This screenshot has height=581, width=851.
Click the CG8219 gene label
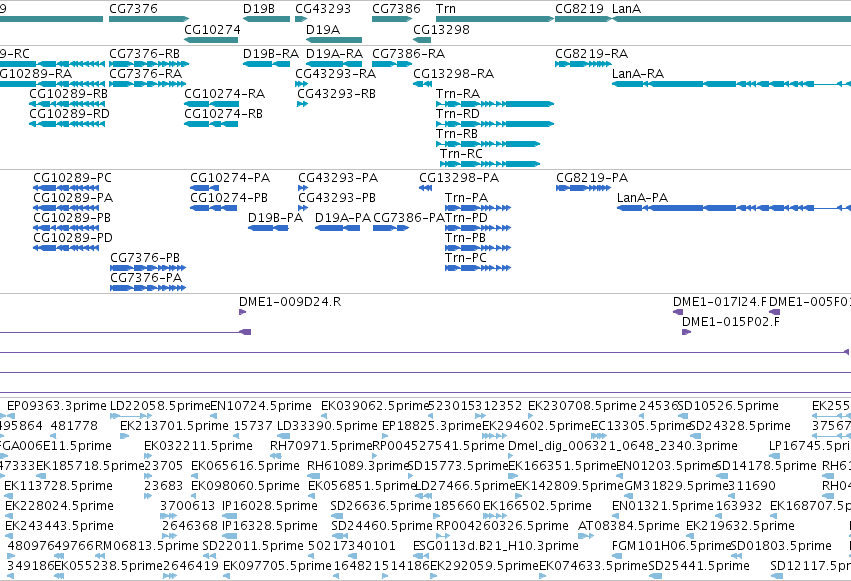579,9
